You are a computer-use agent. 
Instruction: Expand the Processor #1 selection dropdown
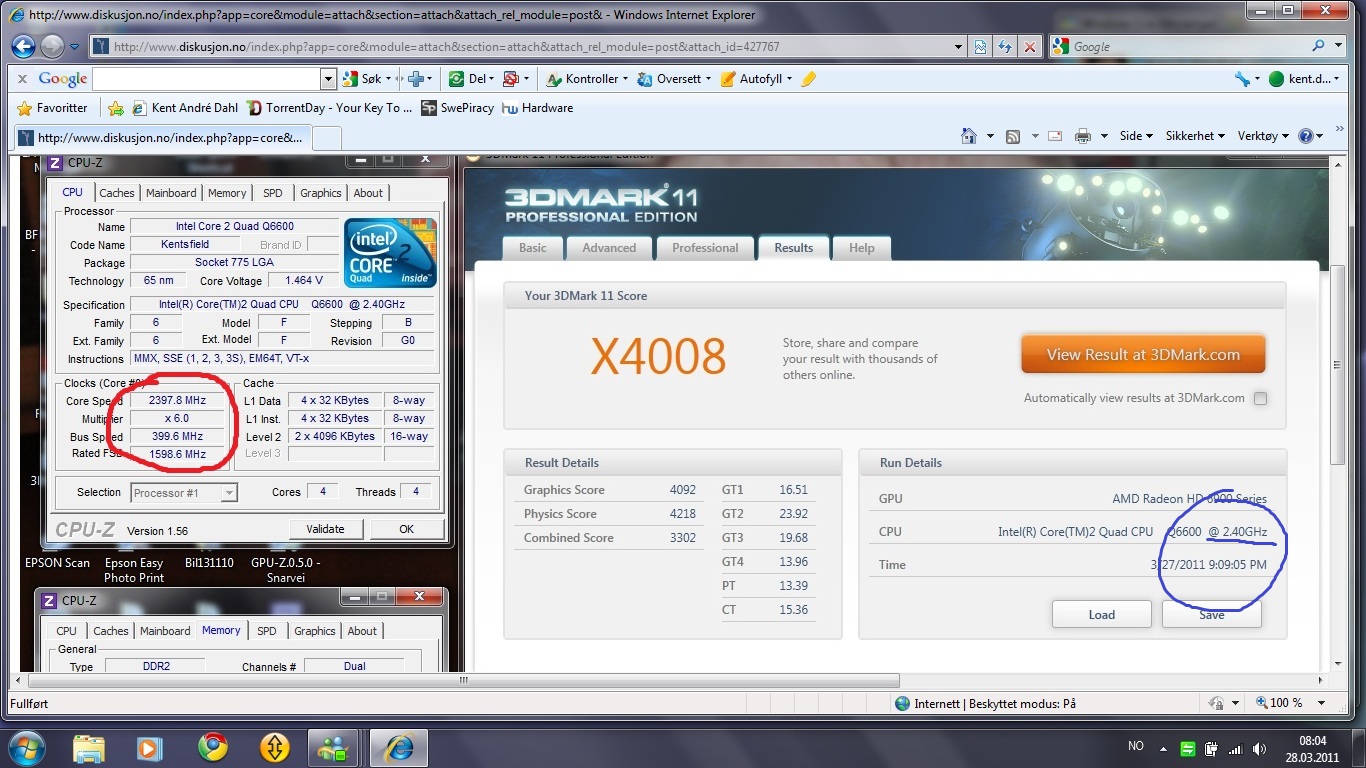pyautogui.click(x=229, y=492)
